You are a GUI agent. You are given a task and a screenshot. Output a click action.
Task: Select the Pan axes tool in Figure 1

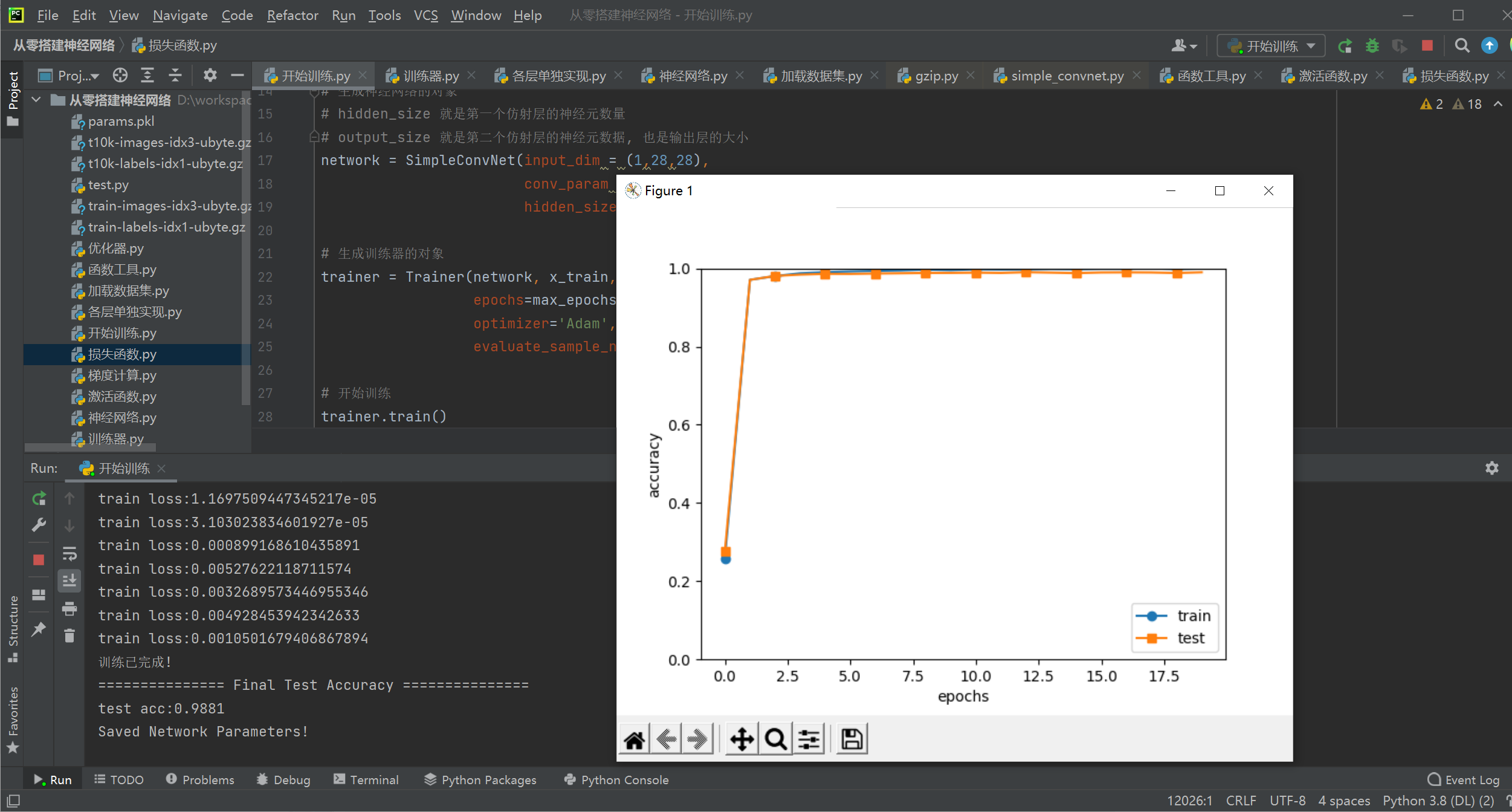pyautogui.click(x=741, y=739)
